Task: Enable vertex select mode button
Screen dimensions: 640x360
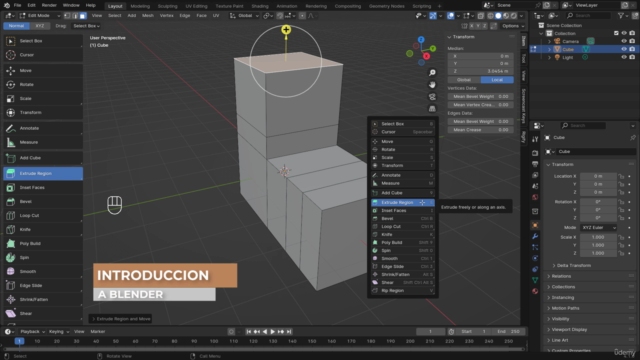Action: pos(67,16)
